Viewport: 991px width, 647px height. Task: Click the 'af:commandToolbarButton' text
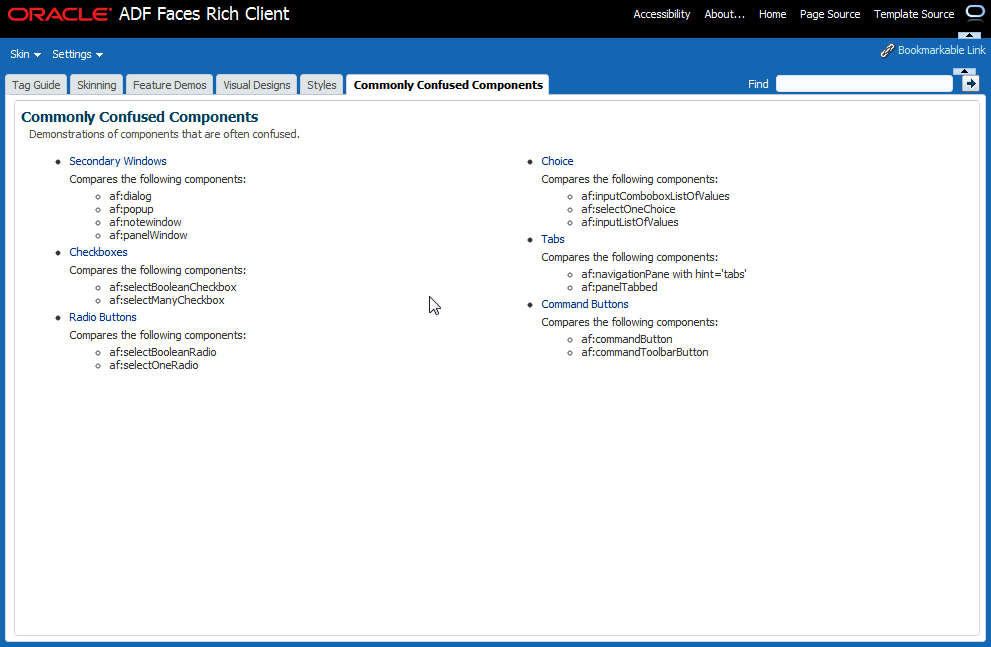coord(645,352)
